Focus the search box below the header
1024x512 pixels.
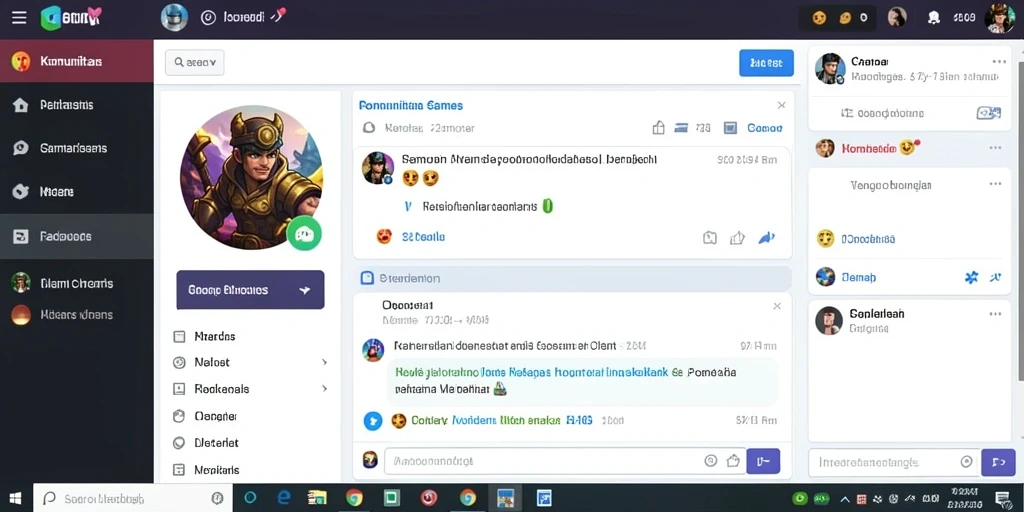pyautogui.click(x=195, y=63)
